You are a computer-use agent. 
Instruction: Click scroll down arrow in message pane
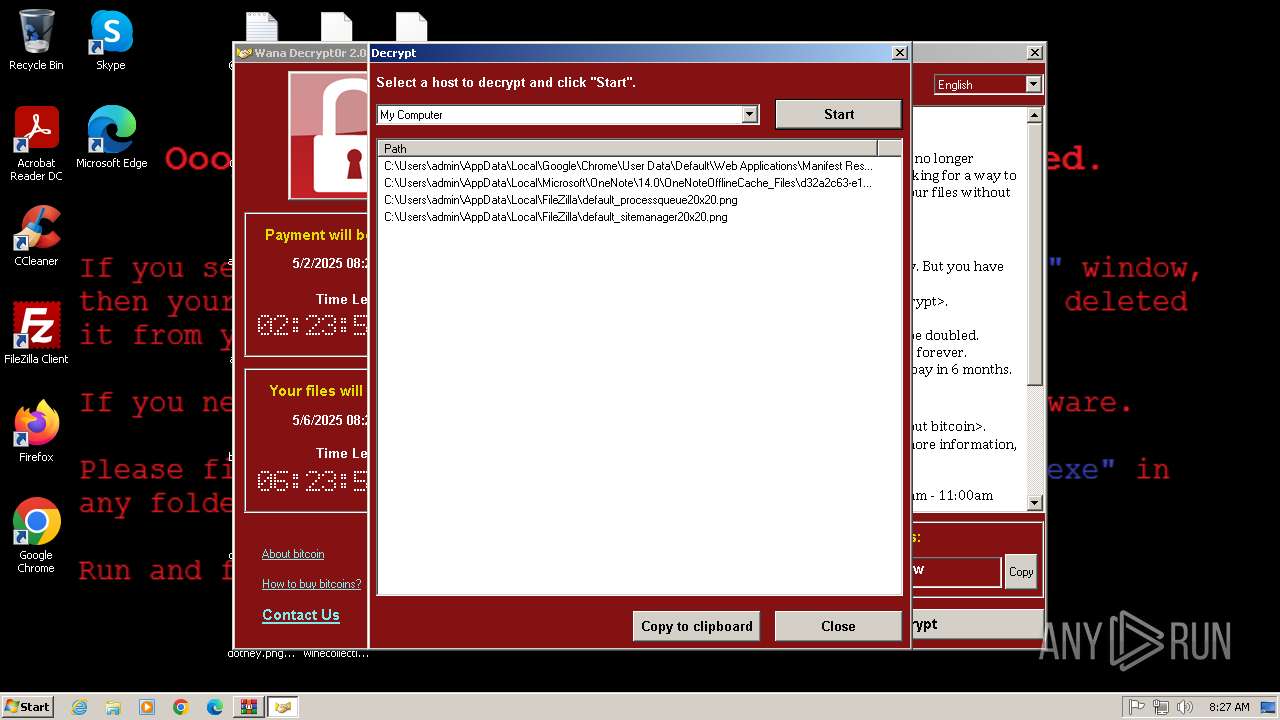tap(1035, 503)
